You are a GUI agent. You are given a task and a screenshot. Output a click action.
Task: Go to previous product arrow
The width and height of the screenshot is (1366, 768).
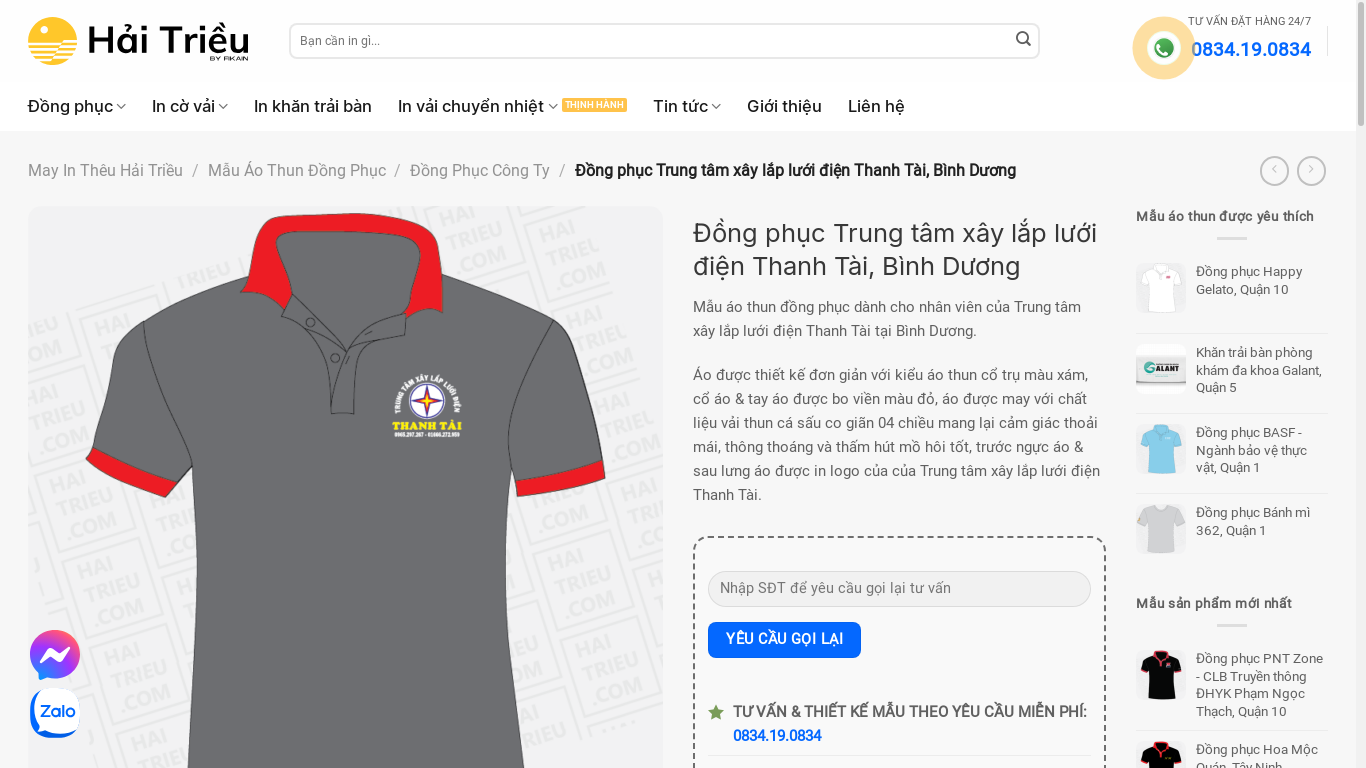tap(1274, 171)
